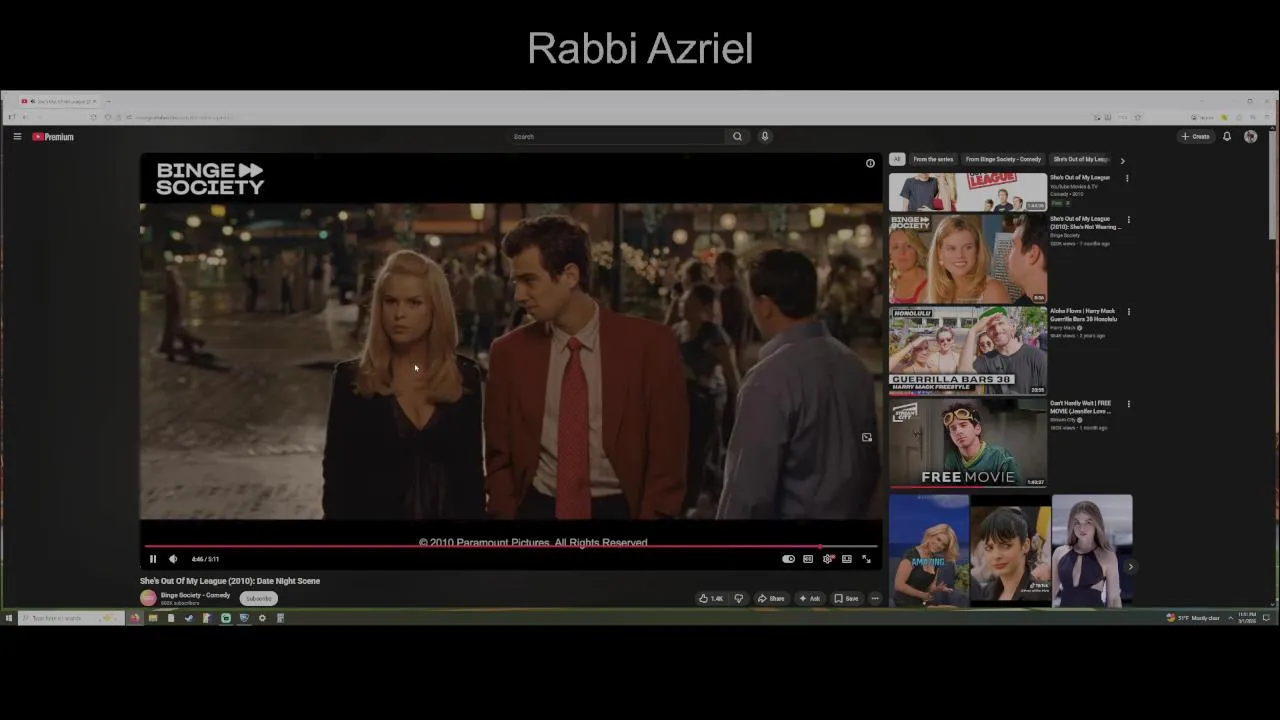
Task: Like the video (1.4K)
Action: coord(711,598)
